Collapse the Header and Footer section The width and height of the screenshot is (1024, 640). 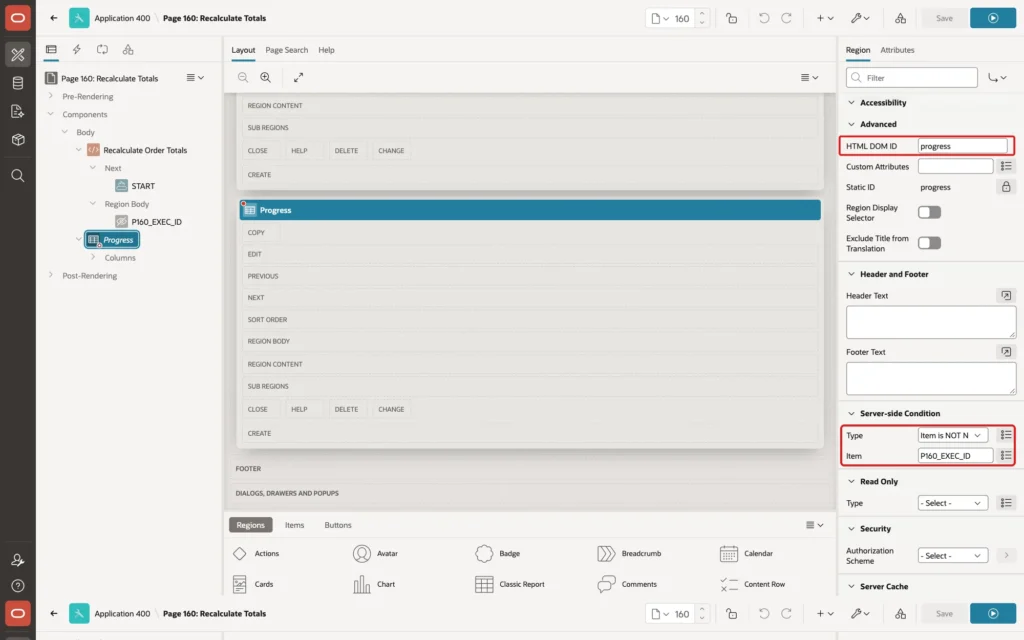click(x=851, y=274)
